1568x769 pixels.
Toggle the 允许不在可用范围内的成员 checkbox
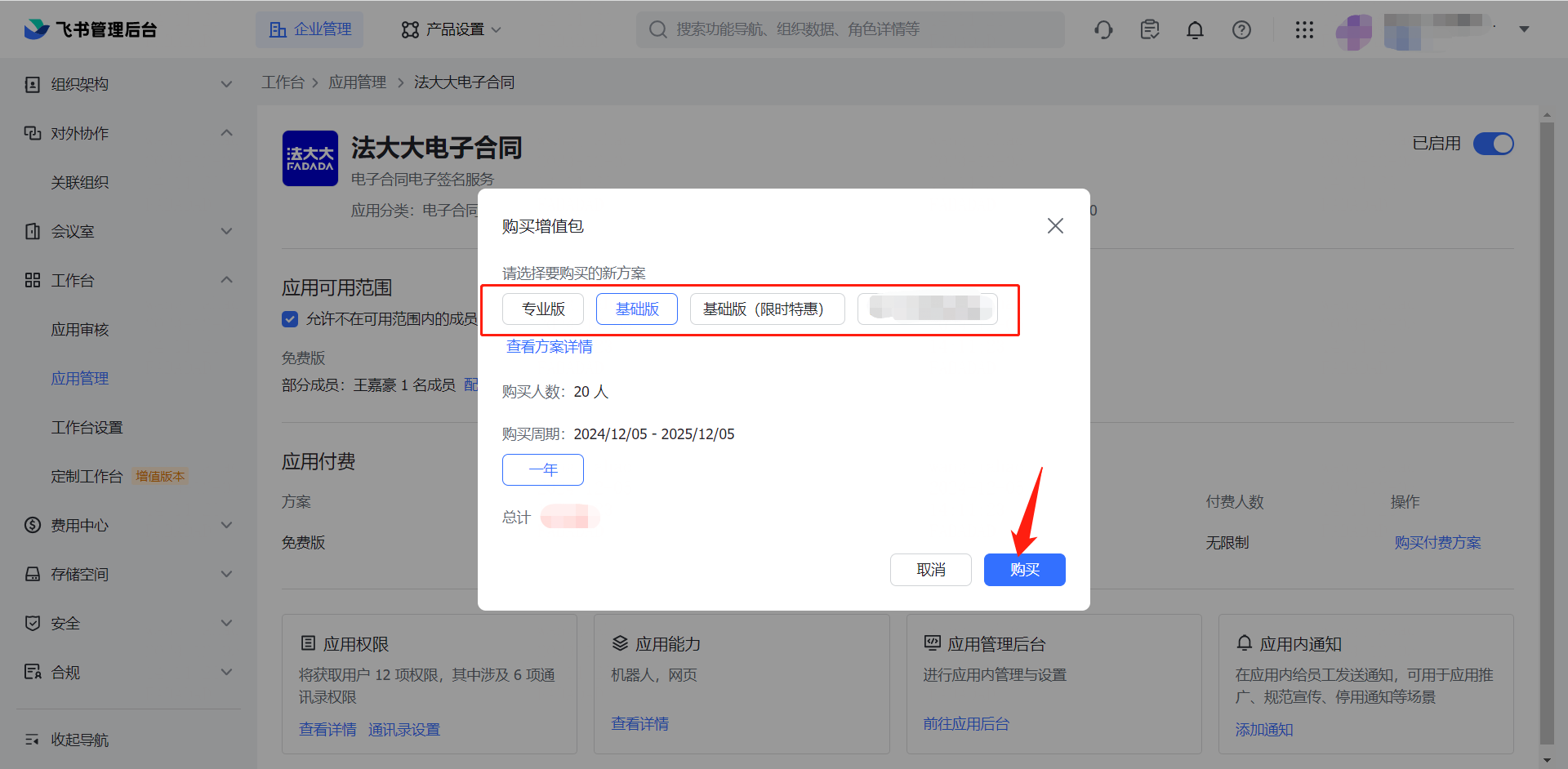(x=290, y=319)
